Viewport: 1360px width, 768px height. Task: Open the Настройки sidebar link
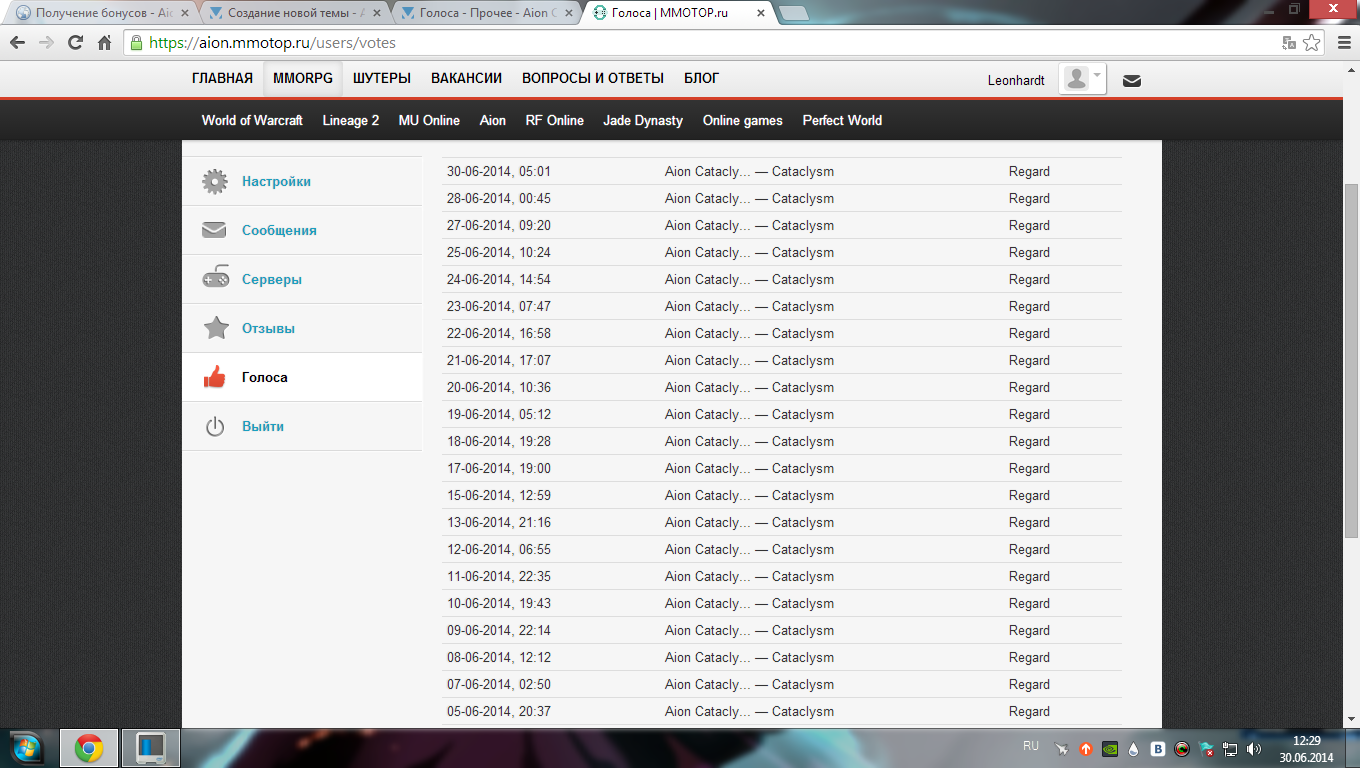(x=276, y=182)
